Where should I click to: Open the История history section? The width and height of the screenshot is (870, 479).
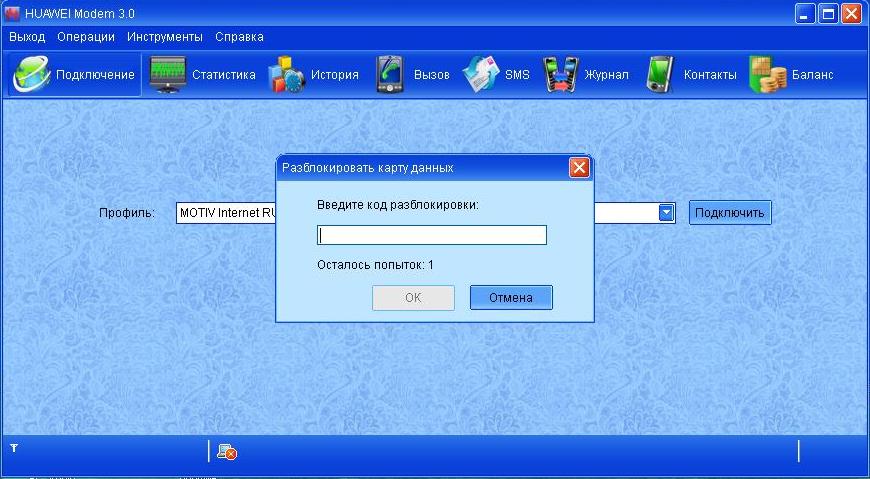(x=313, y=74)
